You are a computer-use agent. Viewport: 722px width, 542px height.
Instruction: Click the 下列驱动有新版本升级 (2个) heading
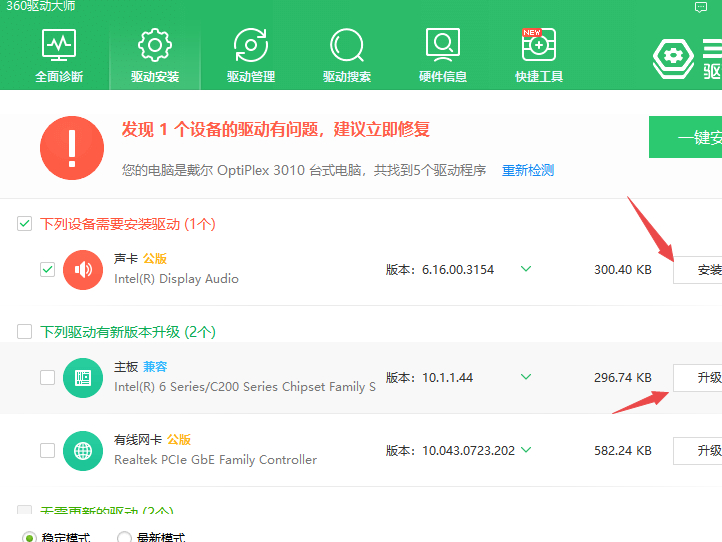click(x=128, y=332)
